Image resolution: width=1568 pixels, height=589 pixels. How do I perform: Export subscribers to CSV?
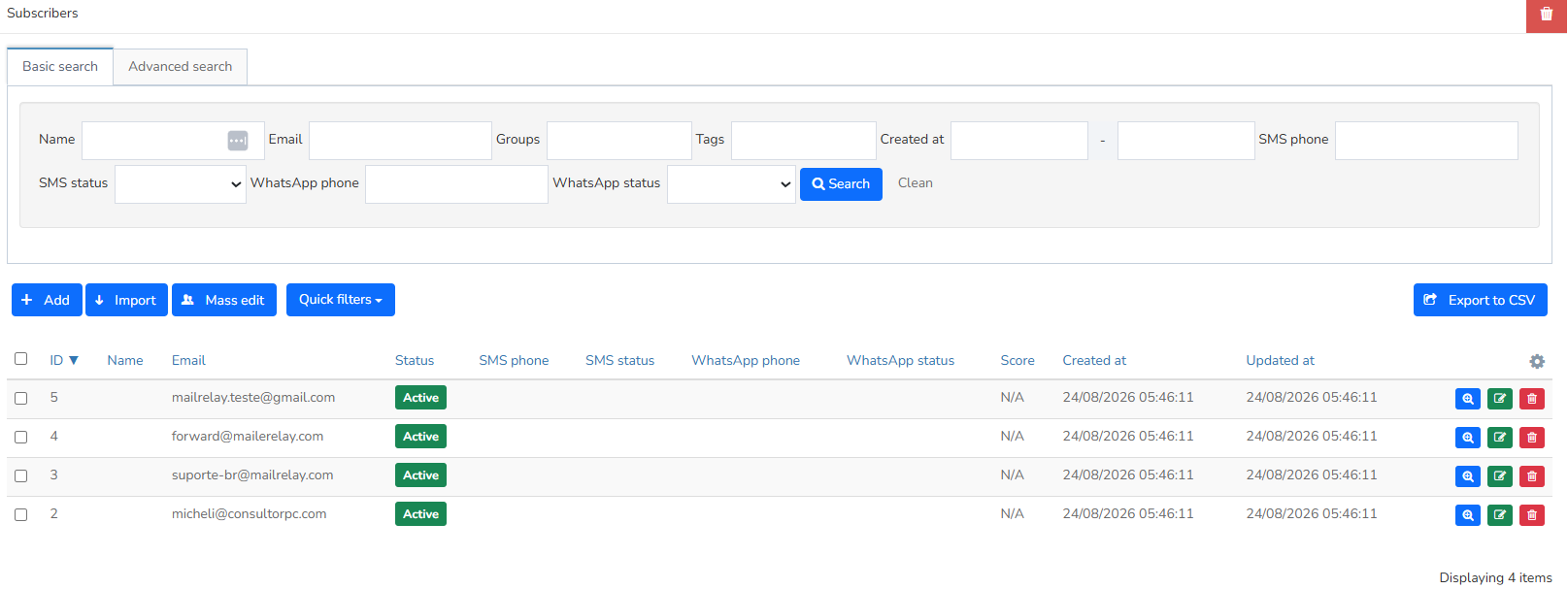pyautogui.click(x=1481, y=300)
